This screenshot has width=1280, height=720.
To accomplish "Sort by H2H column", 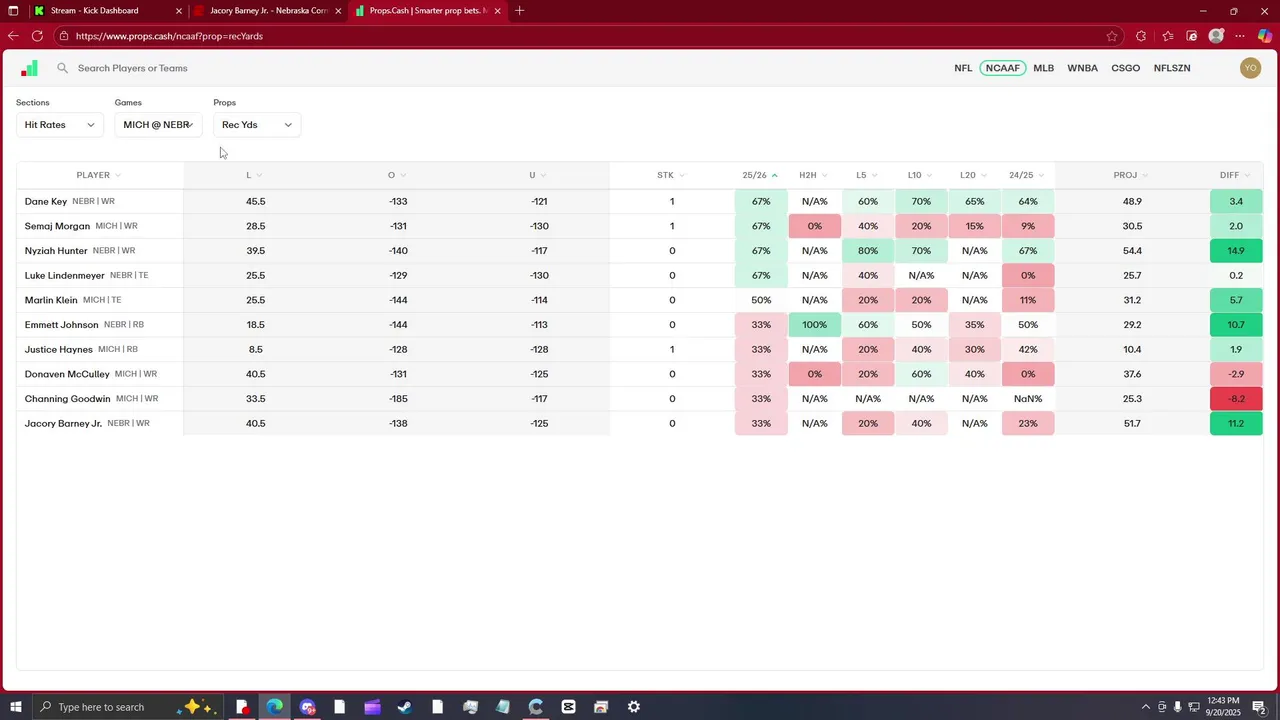I will [813, 175].
